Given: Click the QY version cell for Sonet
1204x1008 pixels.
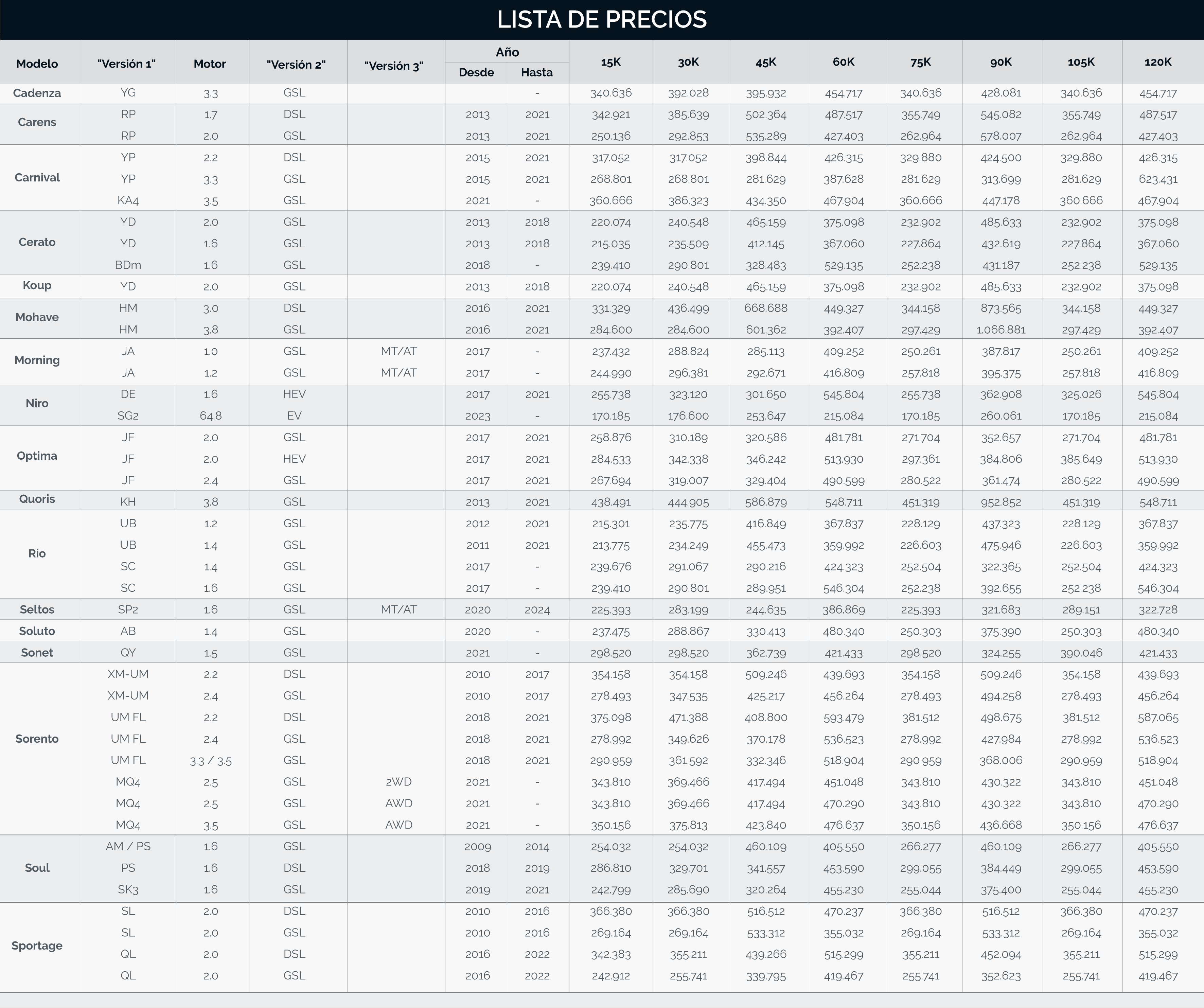Looking at the screenshot, I should click(128, 653).
